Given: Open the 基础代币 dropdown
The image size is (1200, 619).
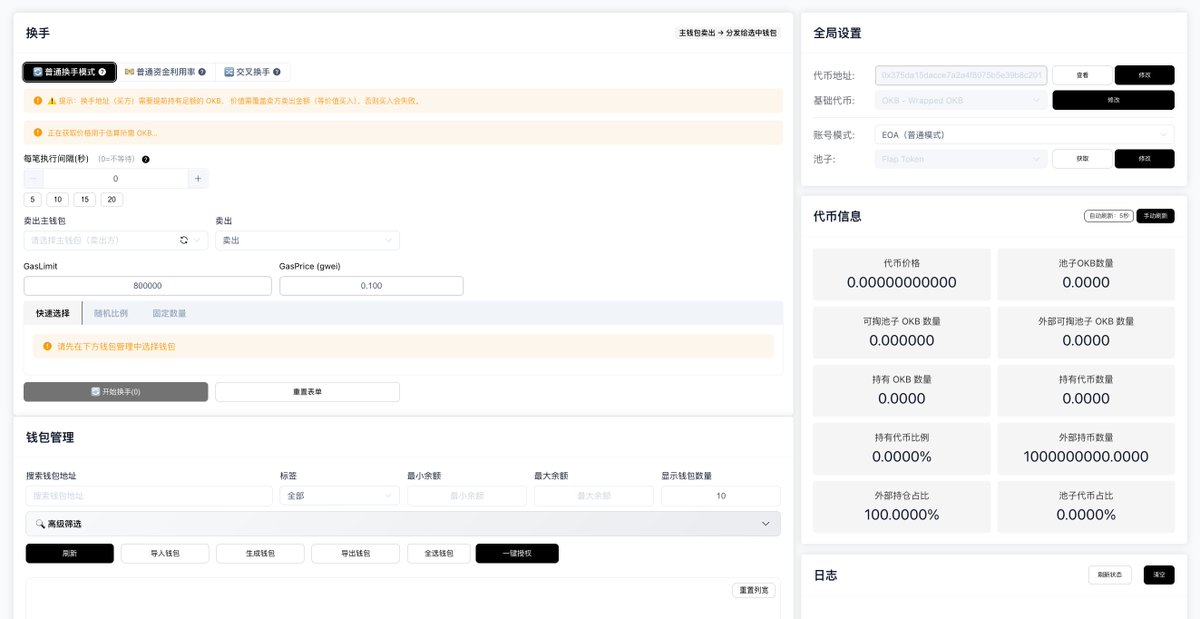Looking at the screenshot, I should coord(961,100).
